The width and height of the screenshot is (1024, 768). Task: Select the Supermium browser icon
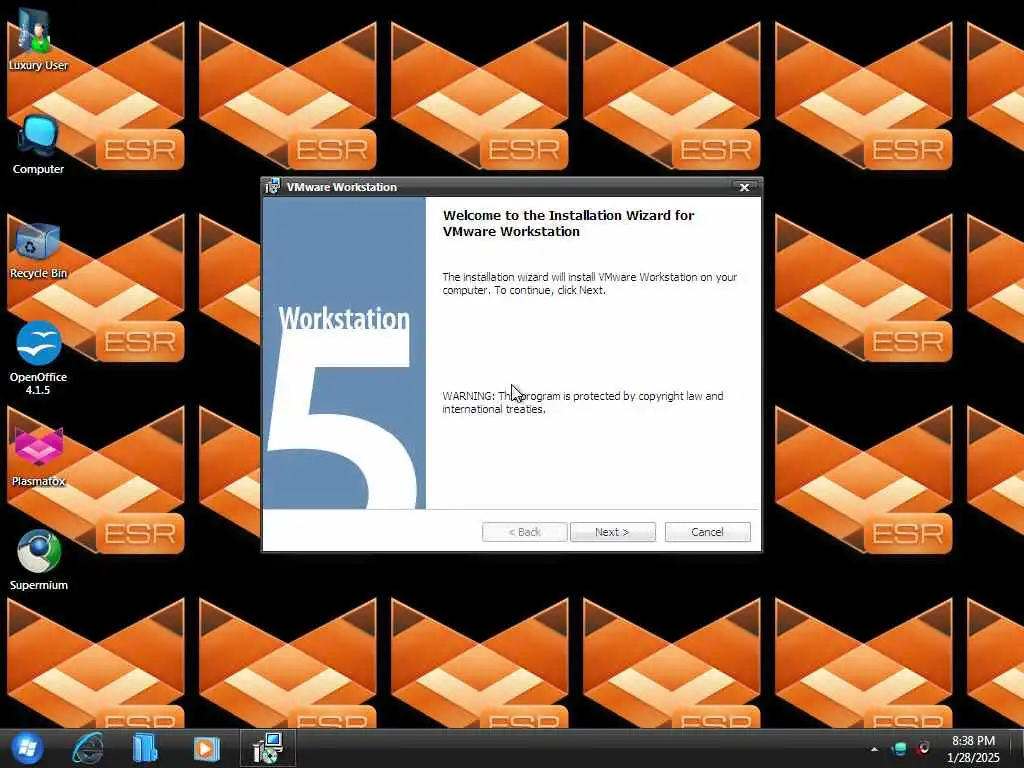click(x=38, y=560)
